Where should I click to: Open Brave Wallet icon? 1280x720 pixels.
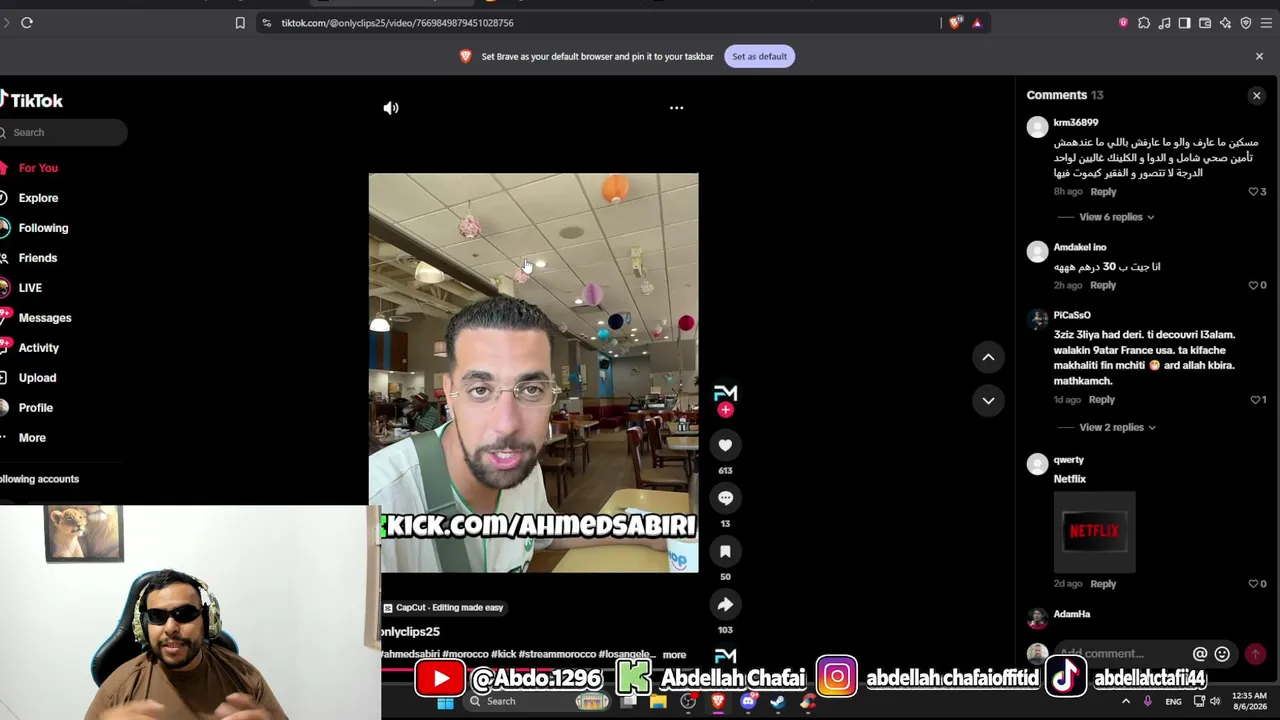pos(1205,23)
